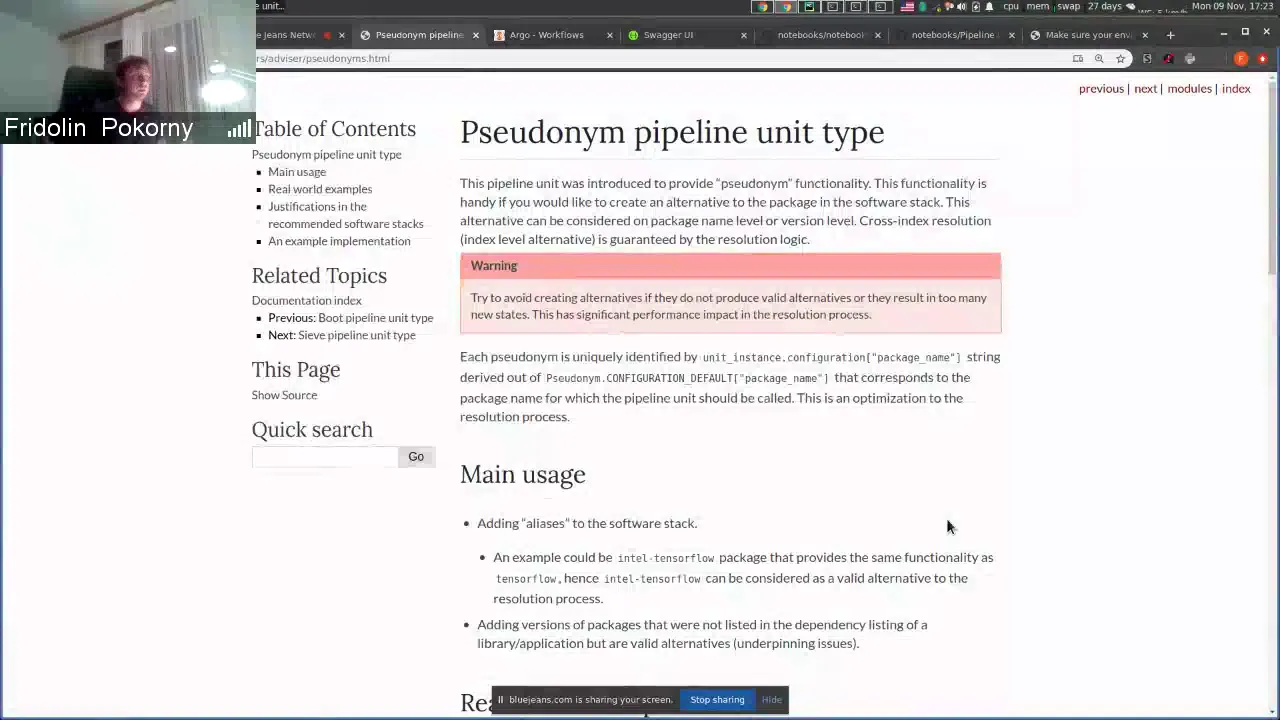Click the cast/screen icon in the address bar

pos(1078,59)
